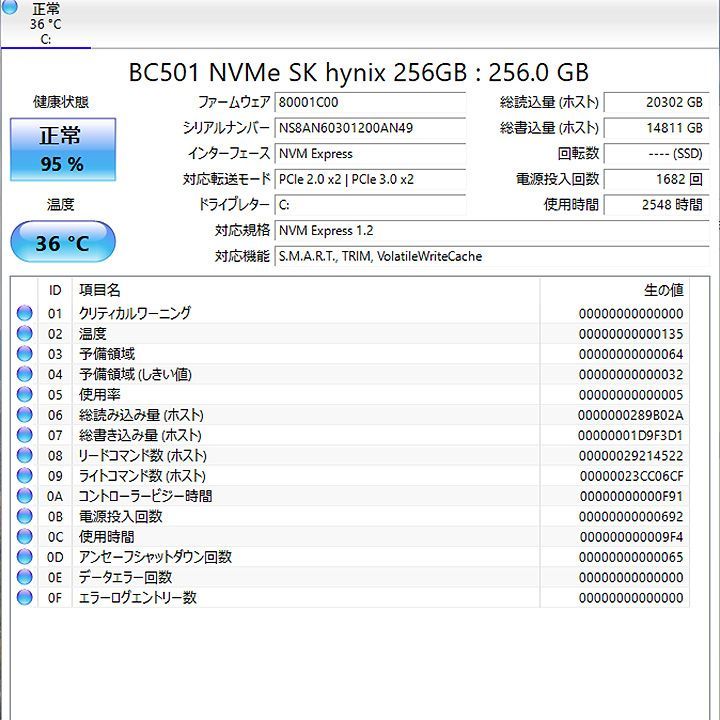Click the standard field NVM Express 1.2

[492, 231]
